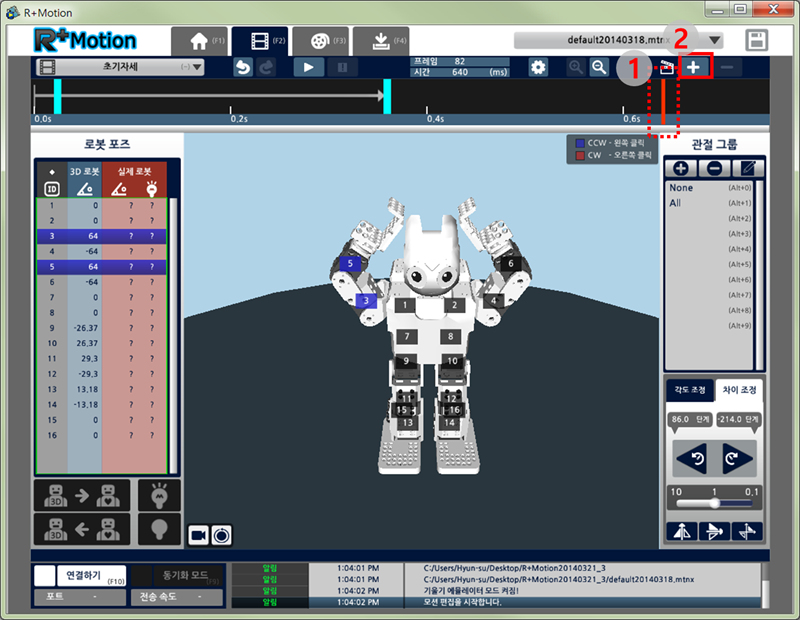The height and width of the screenshot is (620, 800).
Task: Select the cyan key frame at 0.0s
Action: coord(58,96)
